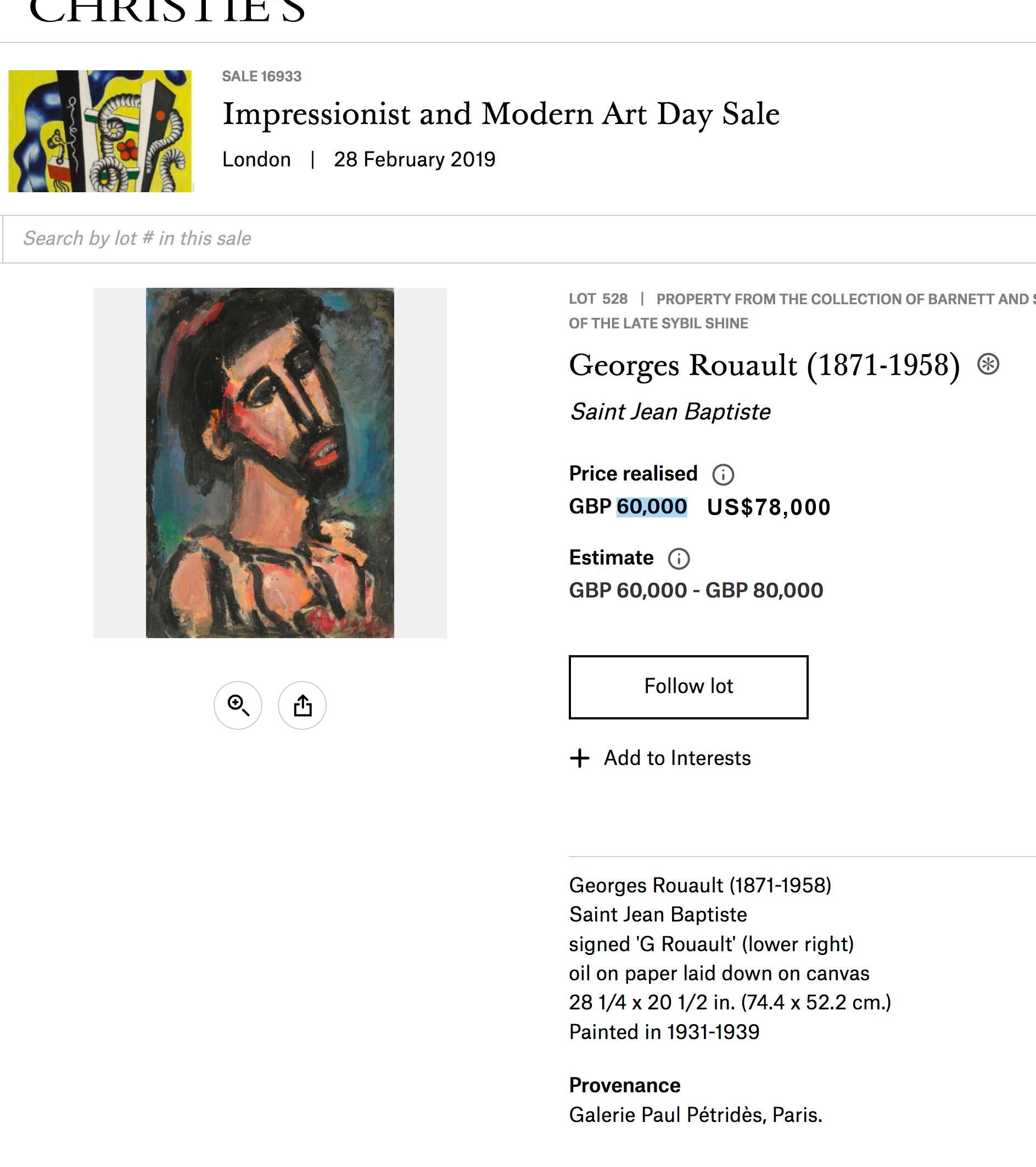Open the Saint Jean Baptiste painting image
Viewport: 1036px width, 1167px height.
coord(270,462)
